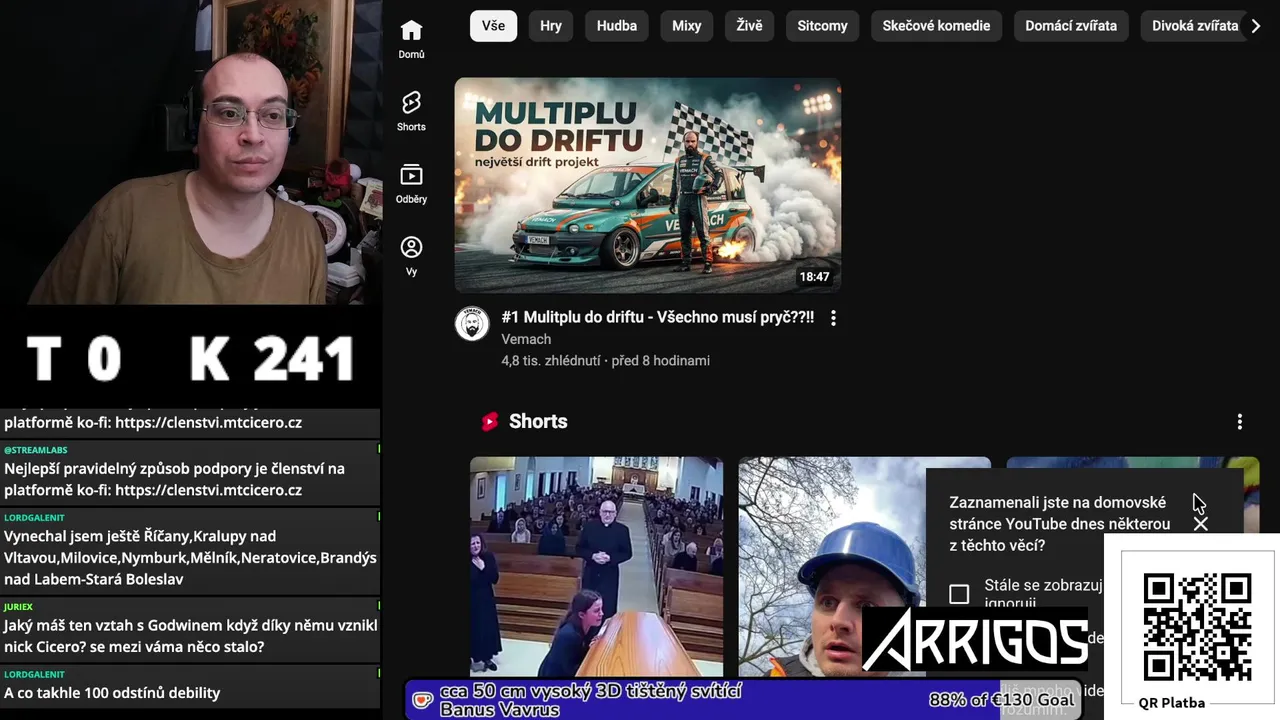
Task: Open the Domů home icon
Action: click(x=411, y=39)
